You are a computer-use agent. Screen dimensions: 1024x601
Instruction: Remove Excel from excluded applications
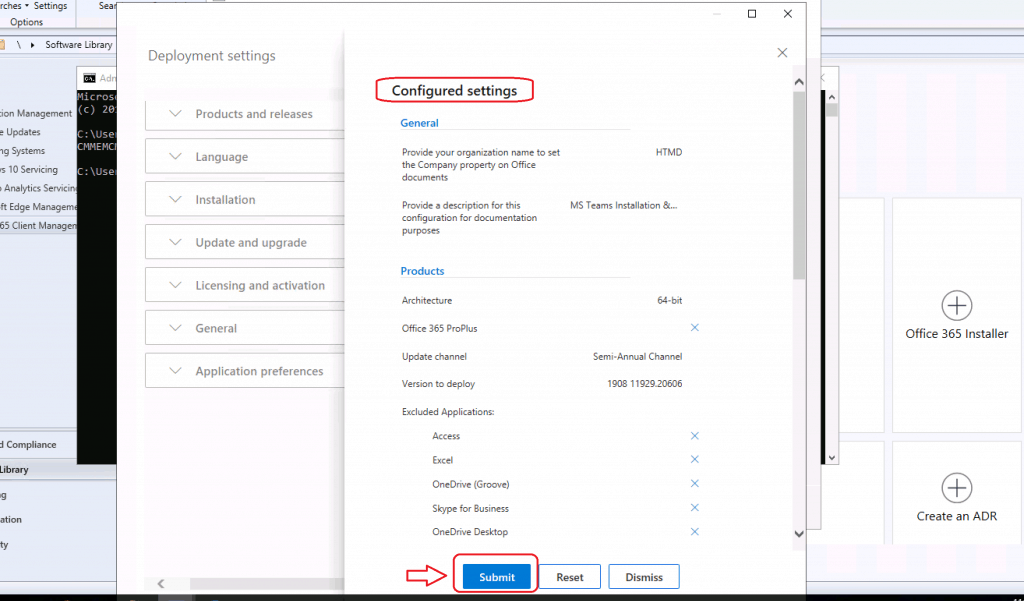[x=695, y=459]
